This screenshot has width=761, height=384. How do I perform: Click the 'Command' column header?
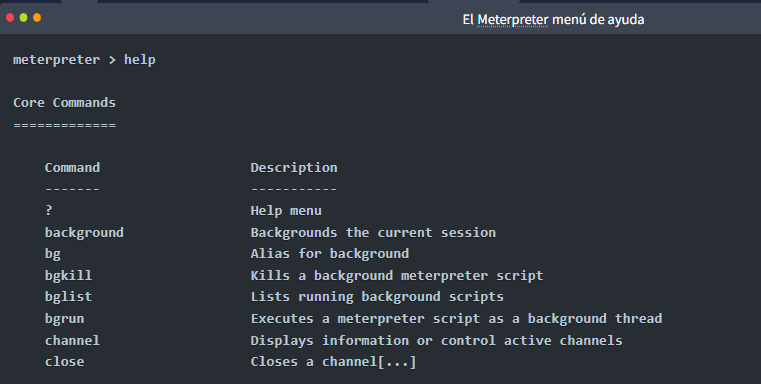[72, 167]
